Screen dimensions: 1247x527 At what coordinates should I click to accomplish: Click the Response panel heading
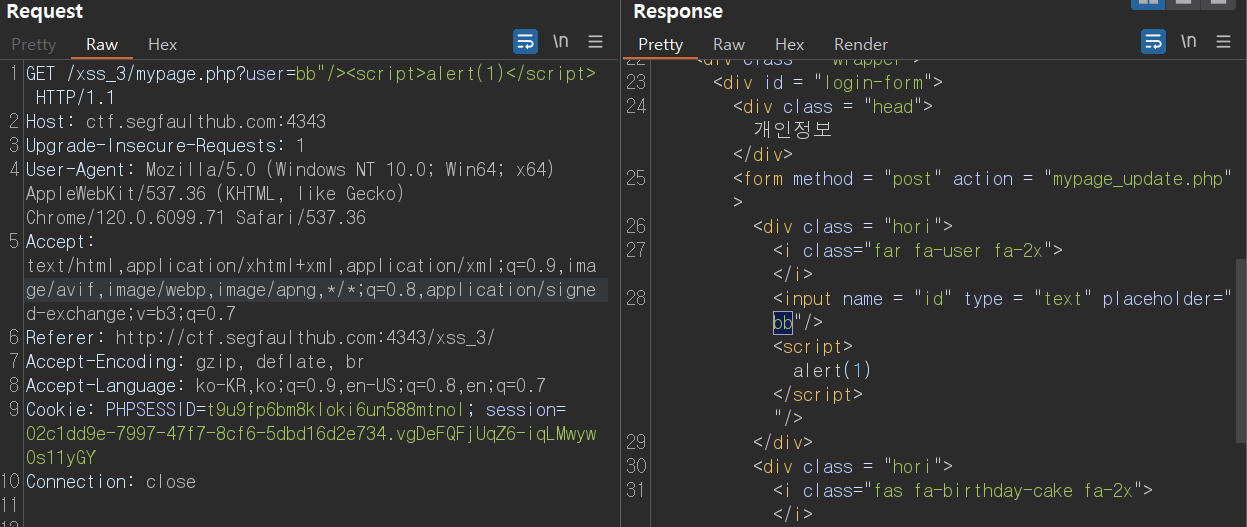click(678, 12)
